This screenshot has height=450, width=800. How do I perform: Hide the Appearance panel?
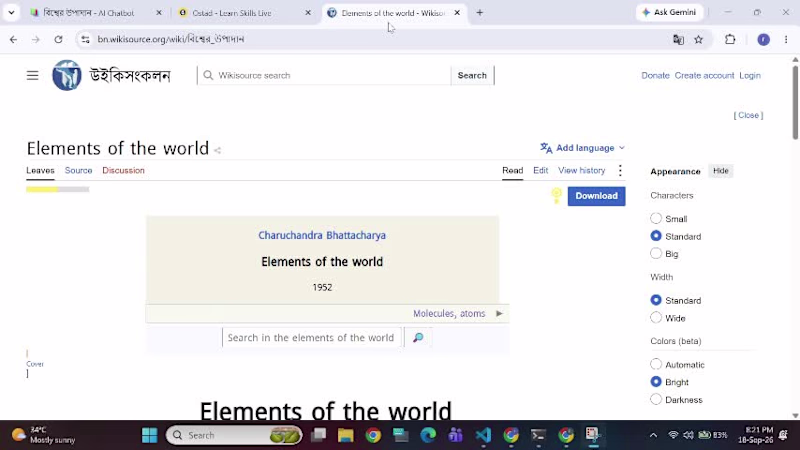720,171
